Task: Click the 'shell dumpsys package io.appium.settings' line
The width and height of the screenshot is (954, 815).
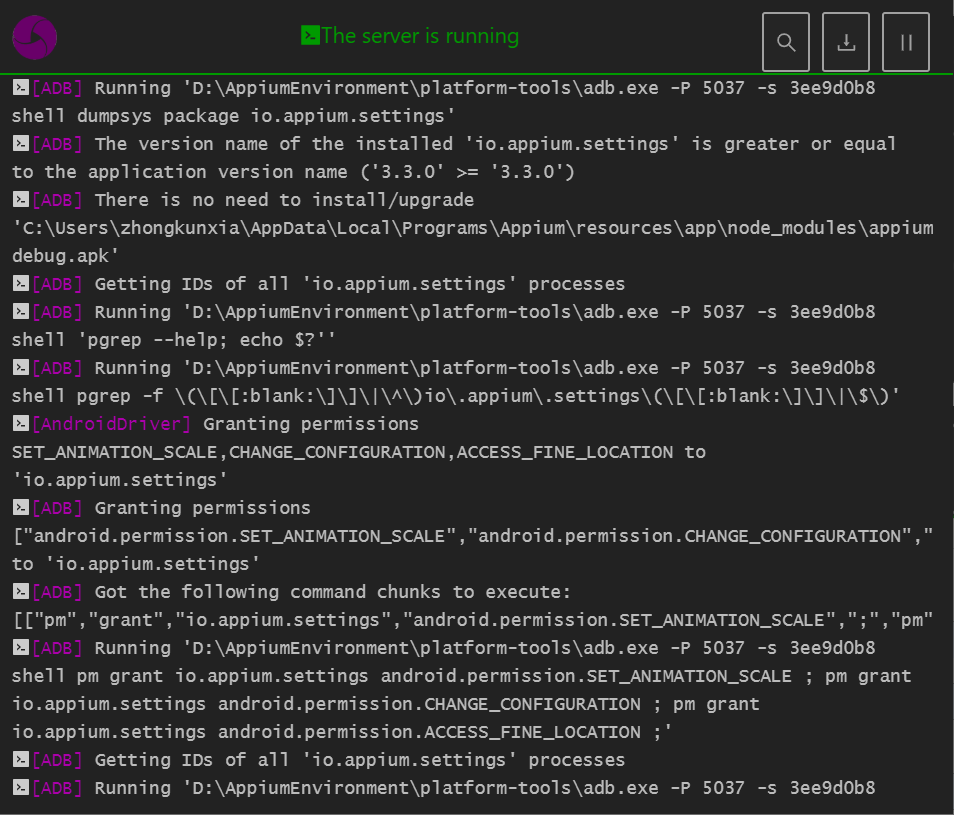Action: coord(234,116)
